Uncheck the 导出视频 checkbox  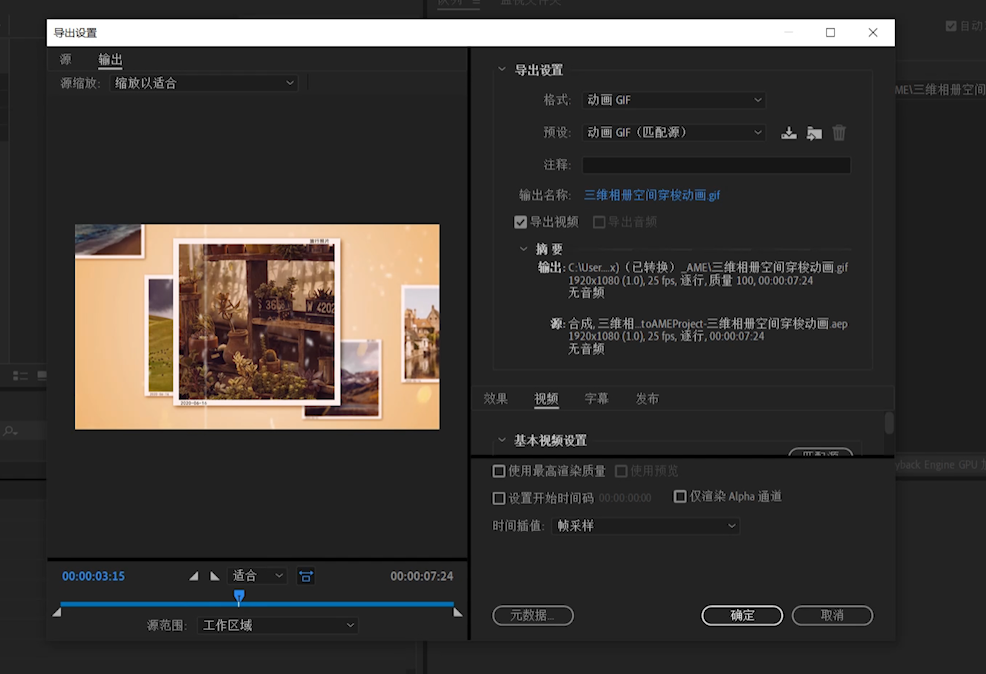pyautogui.click(x=520, y=222)
